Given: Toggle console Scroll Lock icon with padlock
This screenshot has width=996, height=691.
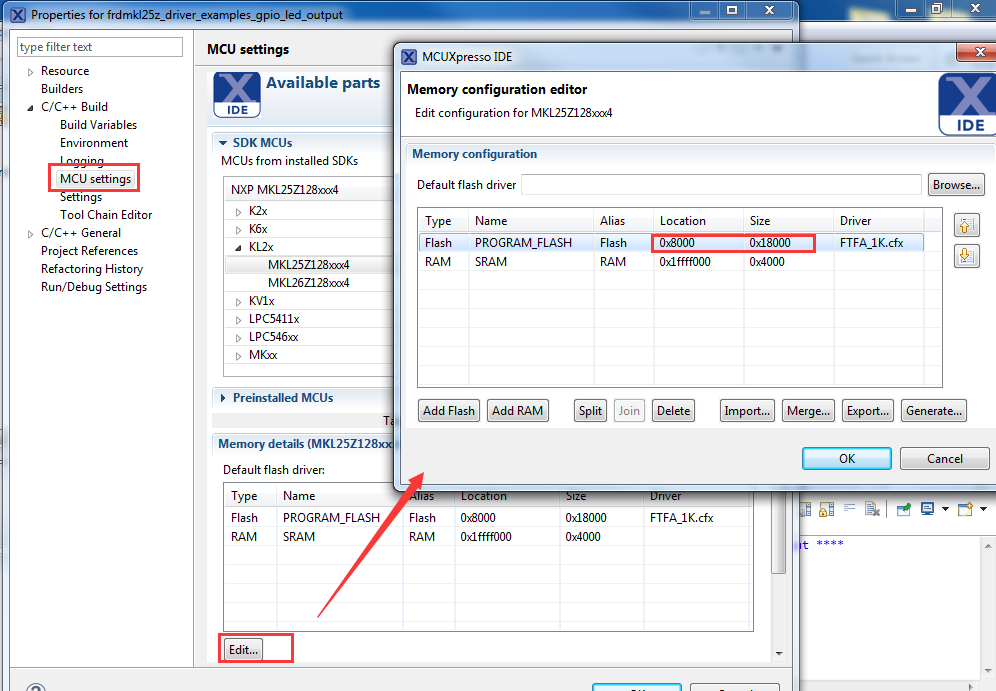Looking at the screenshot, I should pos(826,509).
